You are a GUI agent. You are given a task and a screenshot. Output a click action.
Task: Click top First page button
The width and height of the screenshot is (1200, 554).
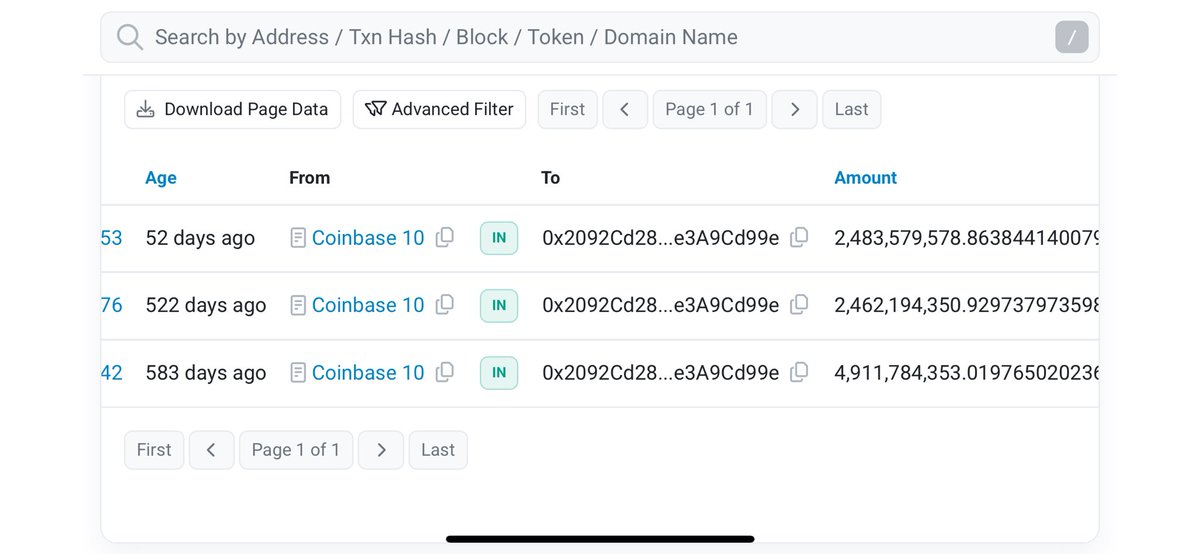pos(567,109)
